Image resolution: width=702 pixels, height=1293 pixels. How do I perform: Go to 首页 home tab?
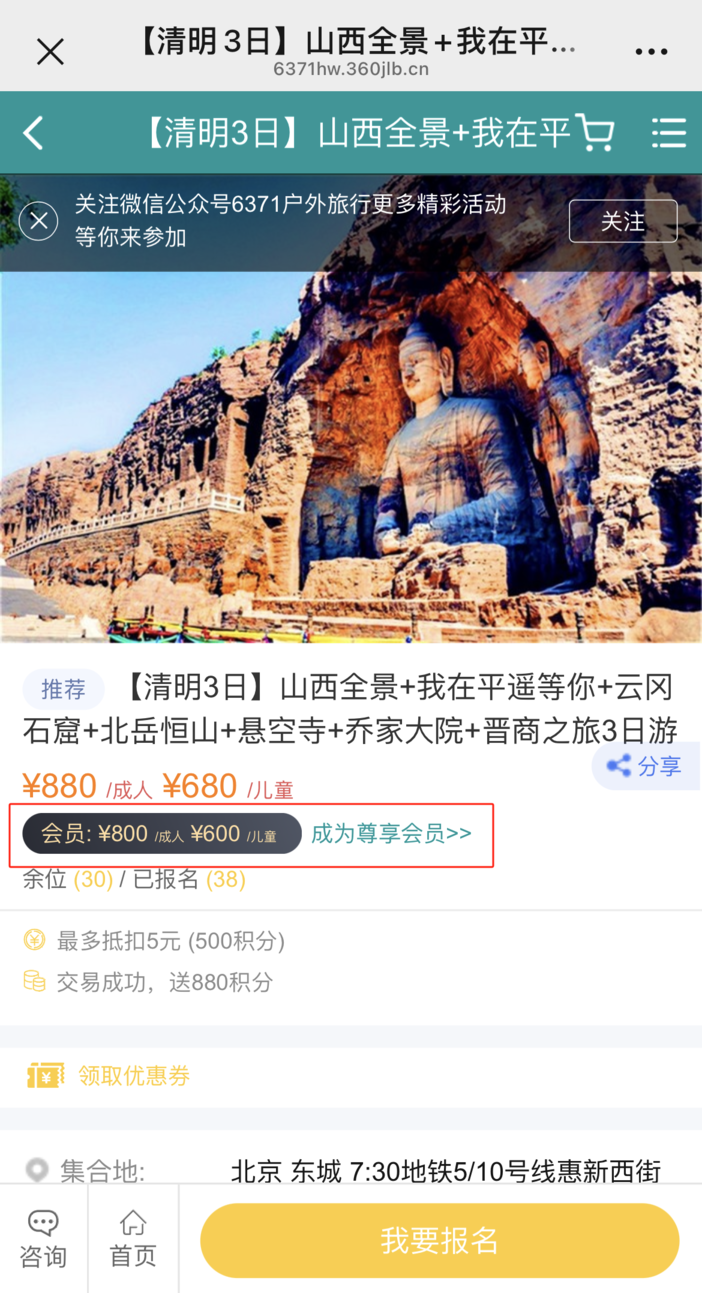(133, 1240)
